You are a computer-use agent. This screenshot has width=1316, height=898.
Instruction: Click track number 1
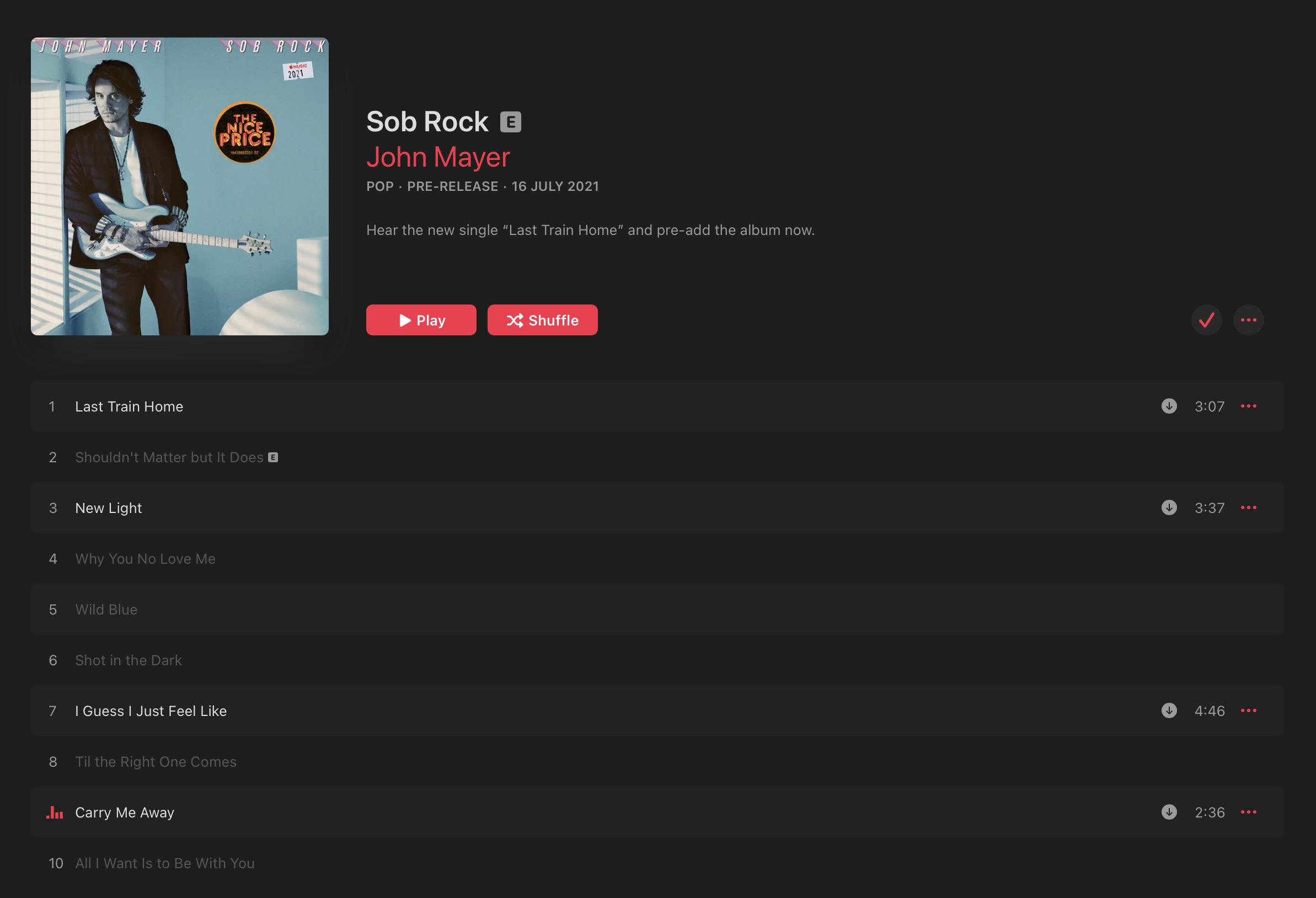[x=52, y=406]
